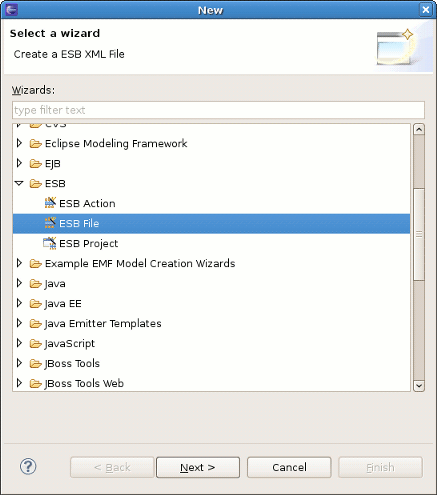Viewport: 437px width, 495px height.
Task: Select the ESB folder label
Action: pyautogui.click(x=55, y=184)
